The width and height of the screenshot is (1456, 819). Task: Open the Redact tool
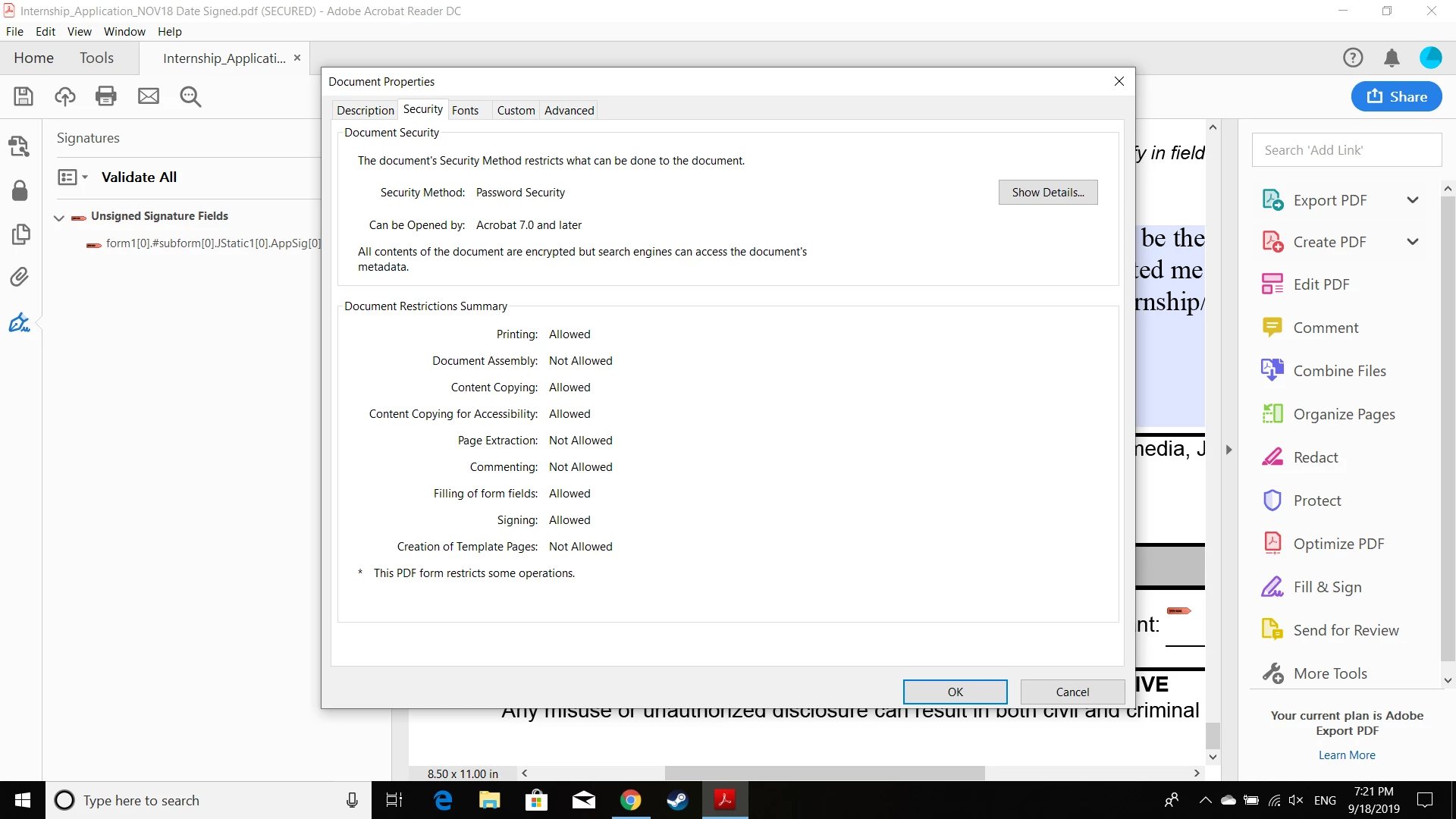1316,457
